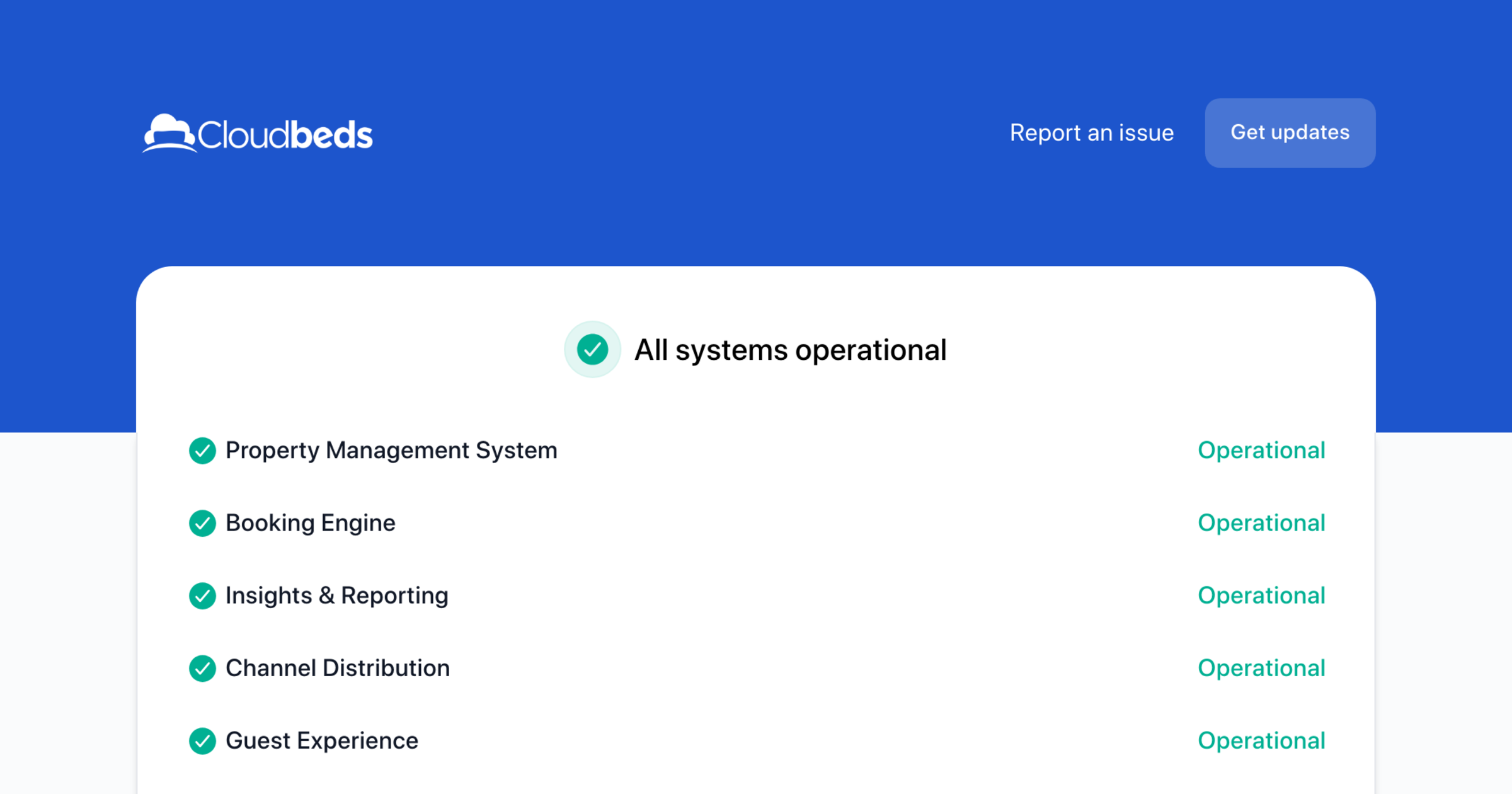Select the Insights & Reporting checkmark icon
This screenshot has width=1512, height=794.
pos(202,596)
